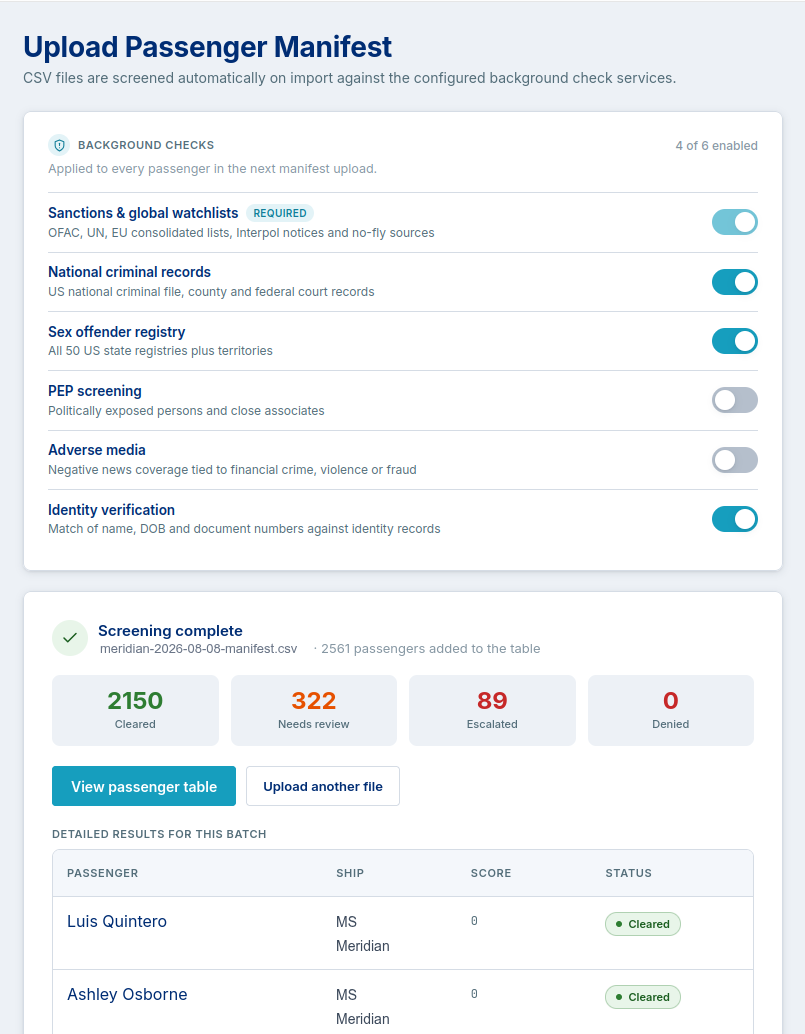Disable National criminal records check
This screenshot has height=1034, width=805.
734,282
